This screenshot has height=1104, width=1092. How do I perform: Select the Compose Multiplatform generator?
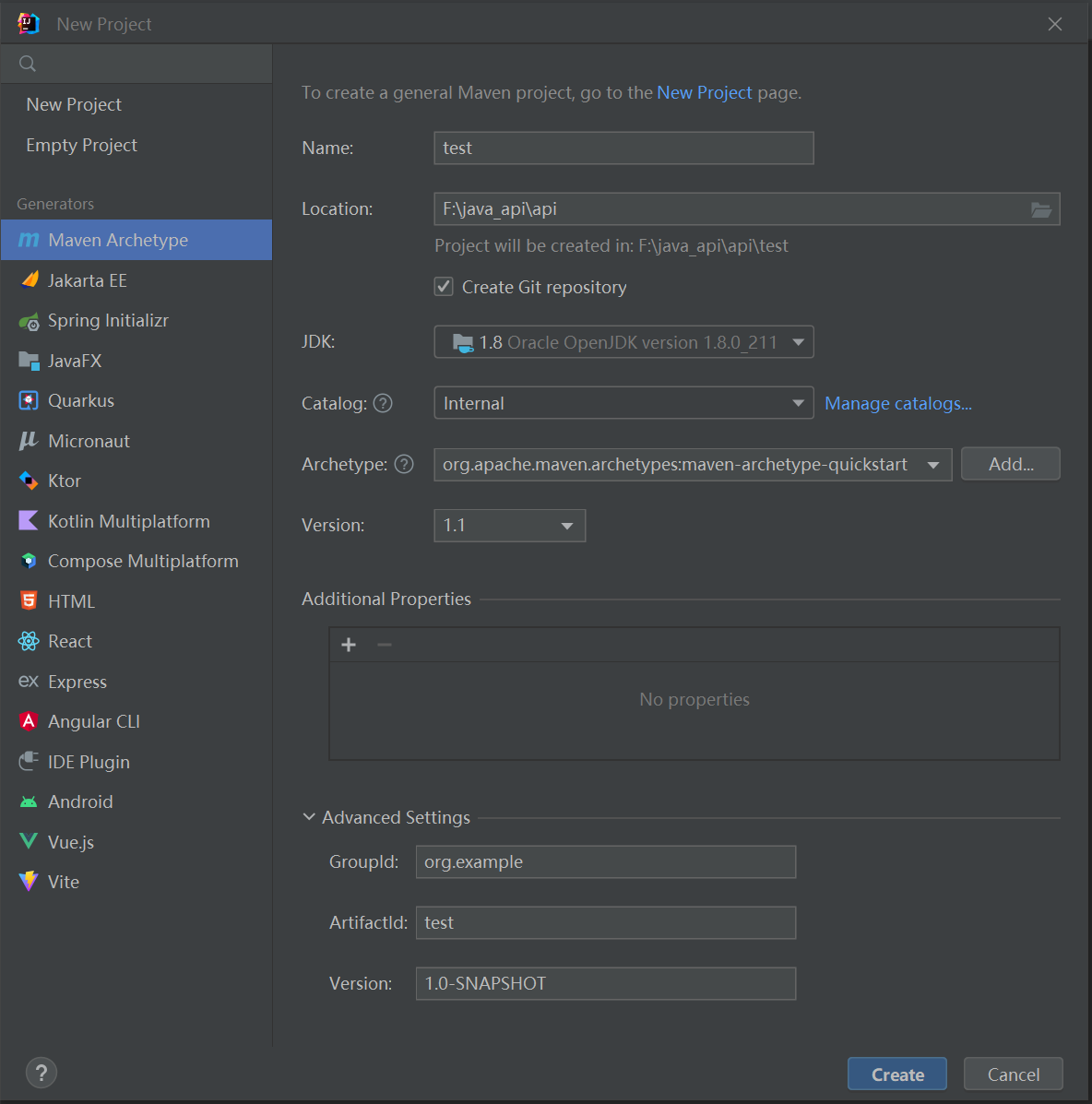click(x=136, y=561)
